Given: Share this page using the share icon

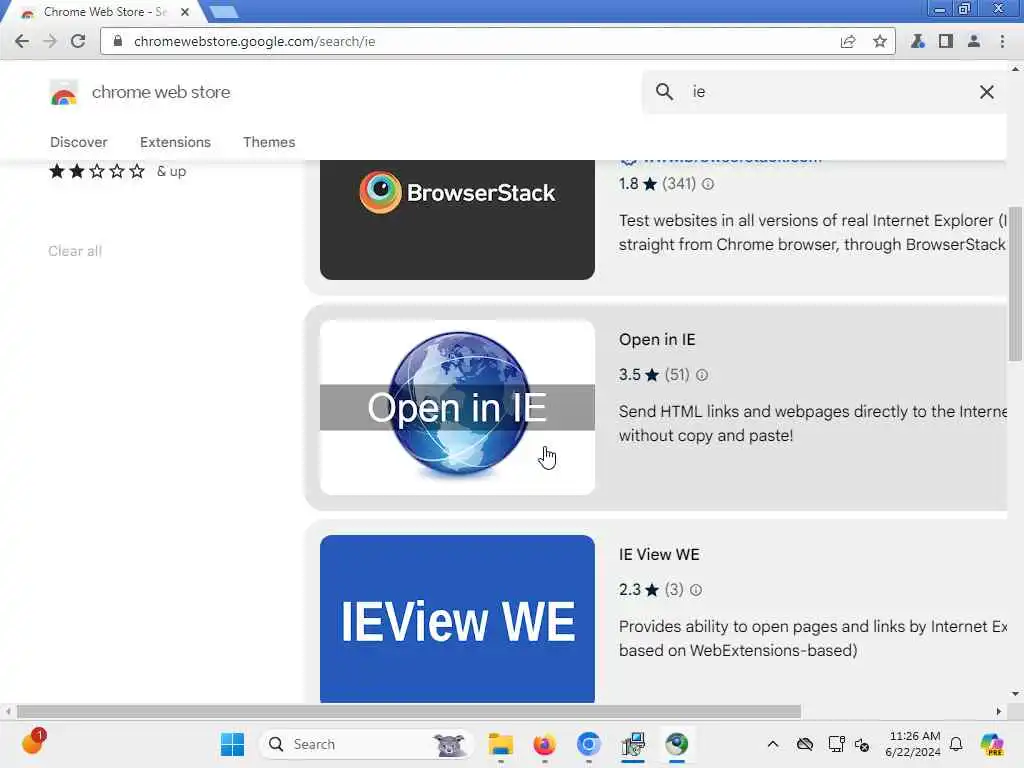Looking at the screenshot, I should click(x=848, y=42).
